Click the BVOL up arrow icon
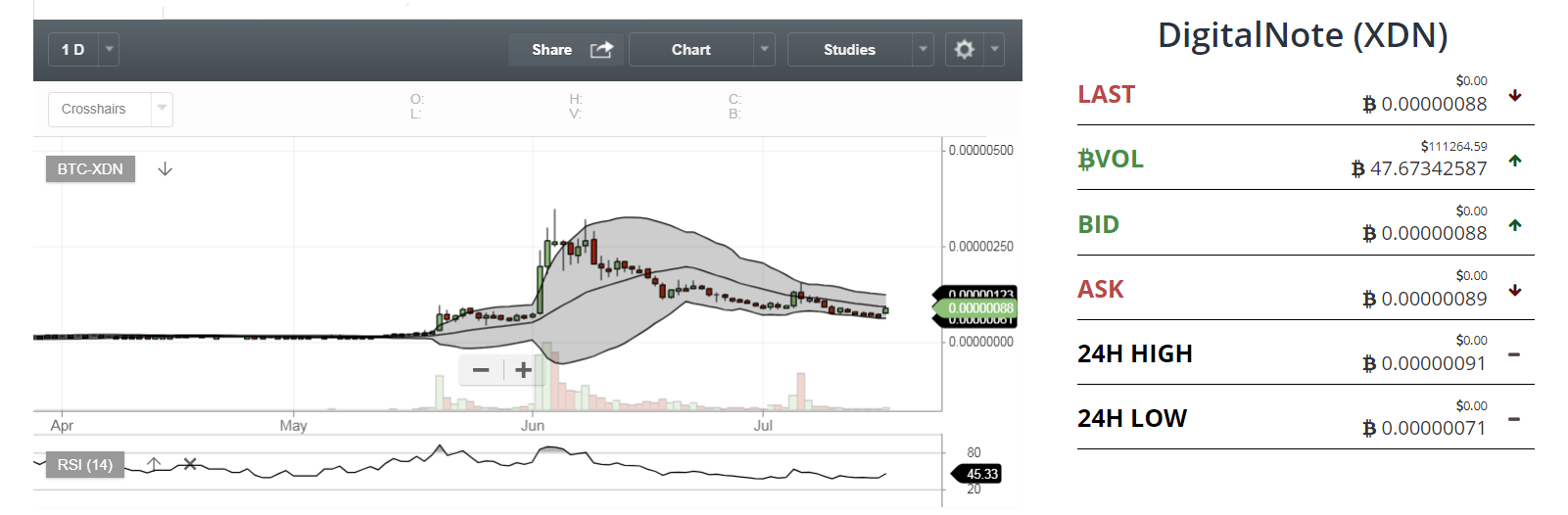The width and height of the screenshot is (1568, 515). (1515, 161)
